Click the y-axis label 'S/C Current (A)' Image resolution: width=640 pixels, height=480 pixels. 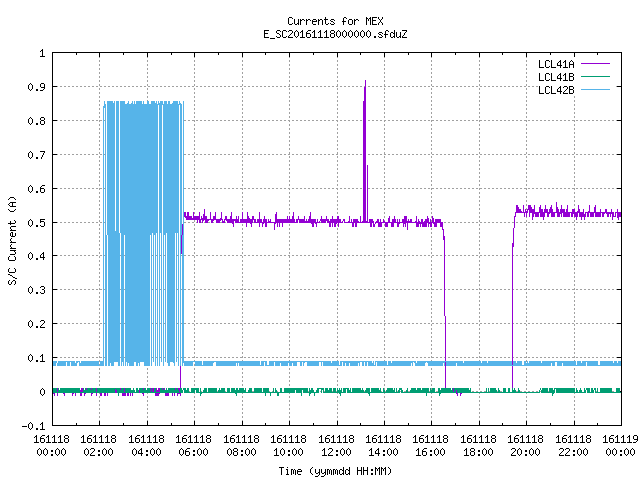pos(12,240)
